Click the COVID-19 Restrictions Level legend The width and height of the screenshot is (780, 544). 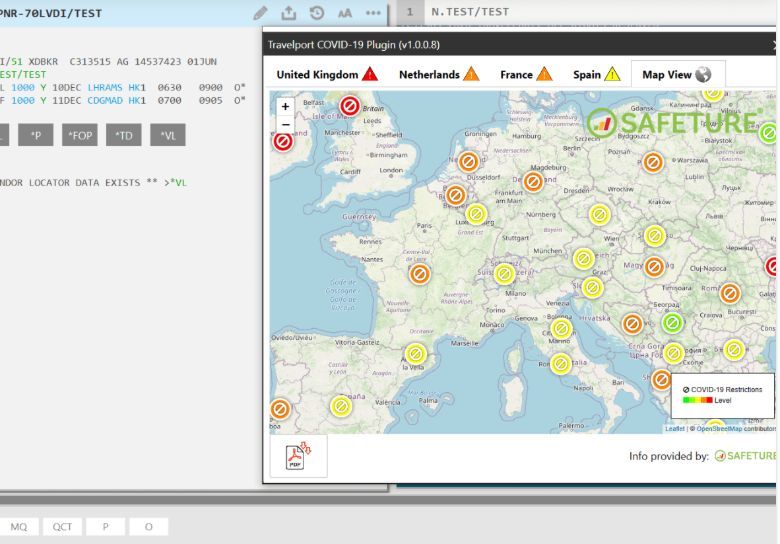click(723, 395)
